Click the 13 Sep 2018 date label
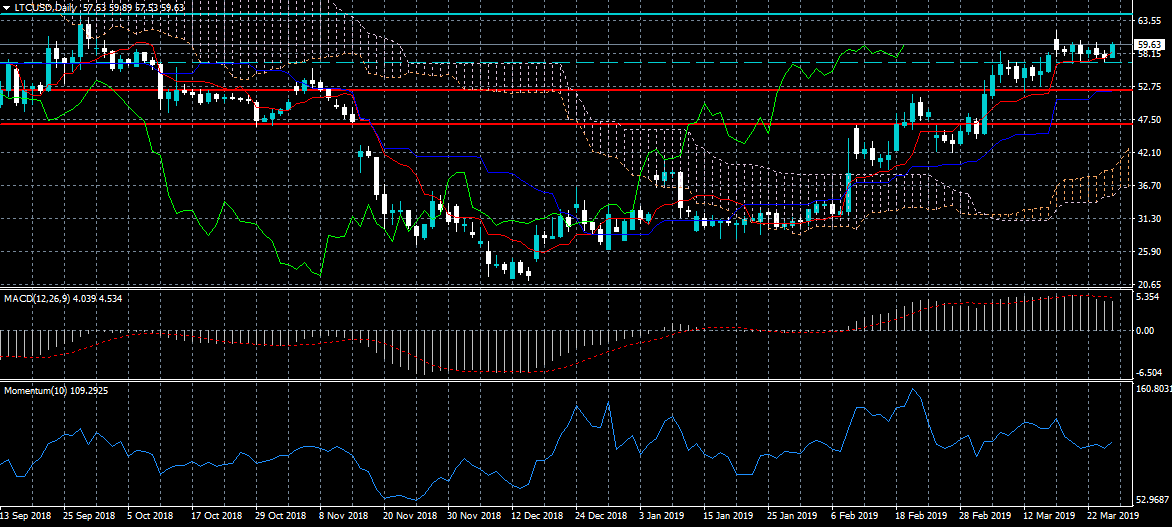Viewport: 1172px width, 527px height. (x=25, y=516)
